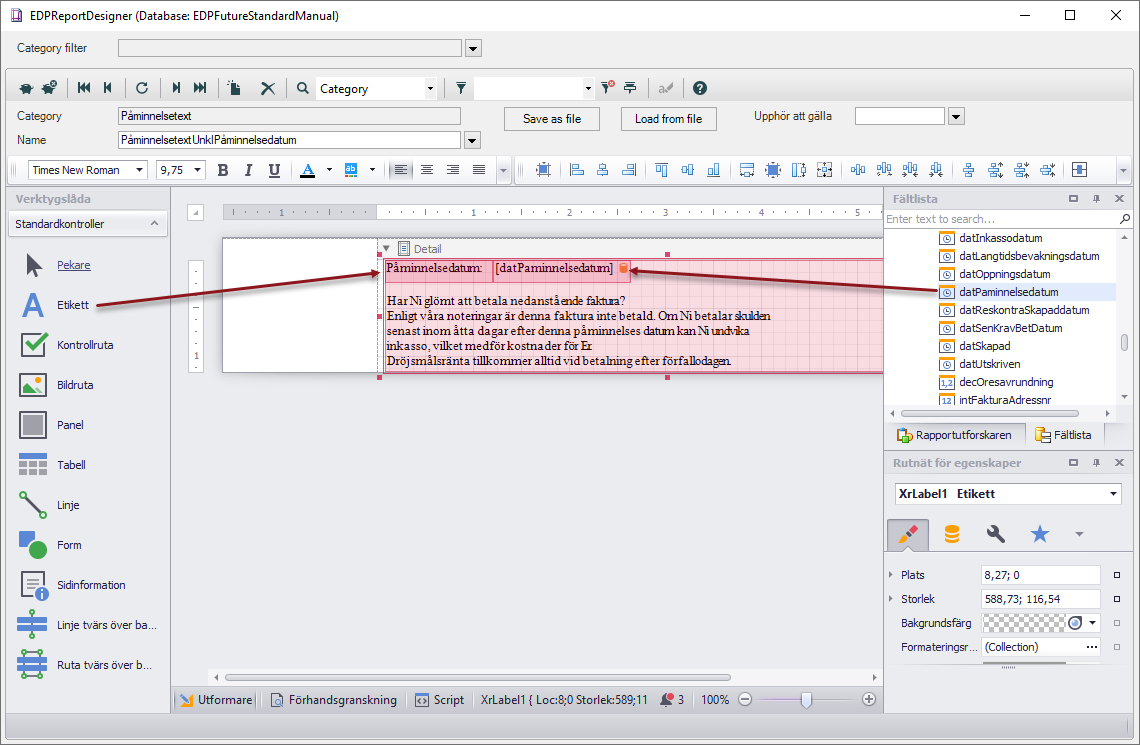Click the Pekare pointer link
Image resolution: width=1140 pixels, height=745 pixels.
(74, 265)
